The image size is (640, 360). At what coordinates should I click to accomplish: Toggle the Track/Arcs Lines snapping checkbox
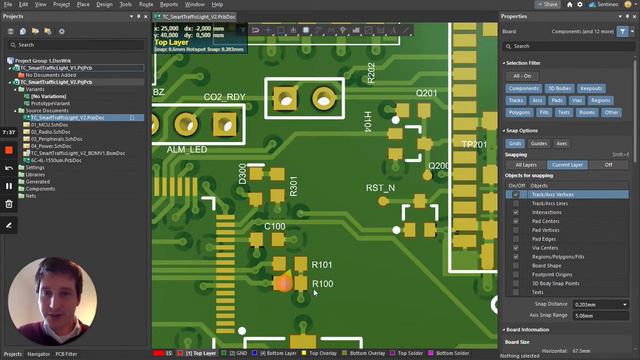[516, 203]
